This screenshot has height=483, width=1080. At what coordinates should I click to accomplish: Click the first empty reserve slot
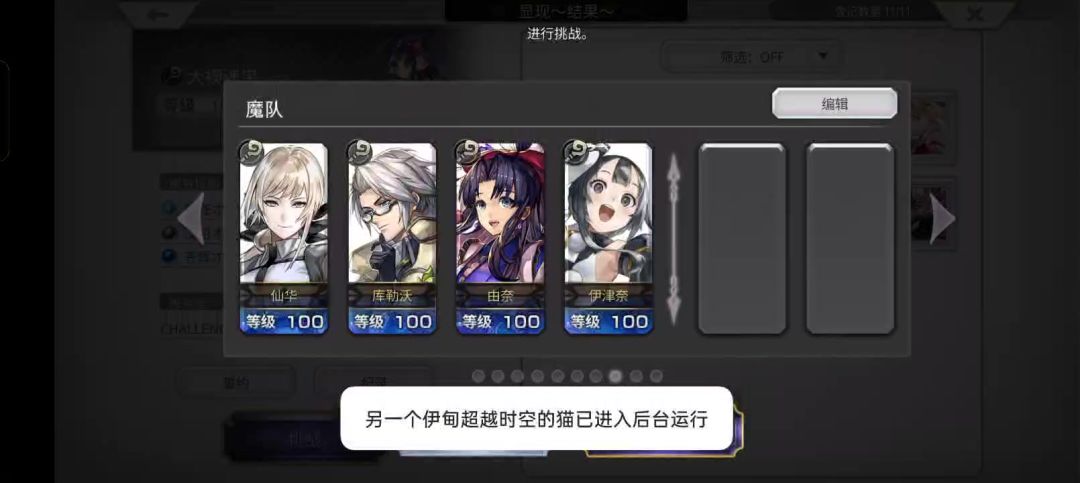click(742, 238)
